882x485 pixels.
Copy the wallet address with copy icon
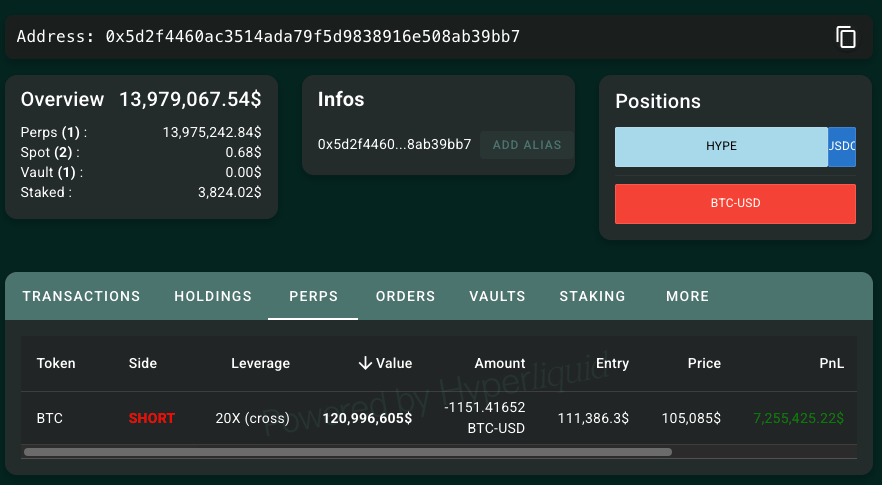click(x=845, y=37)
